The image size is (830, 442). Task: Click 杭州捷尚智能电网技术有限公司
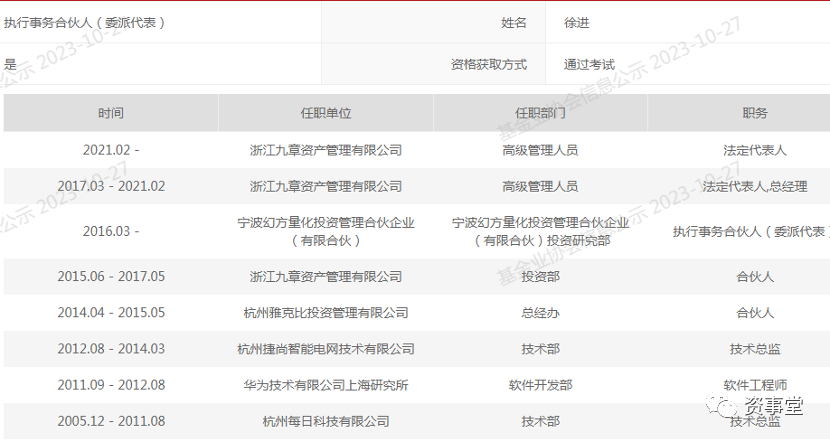pos(326,349)
